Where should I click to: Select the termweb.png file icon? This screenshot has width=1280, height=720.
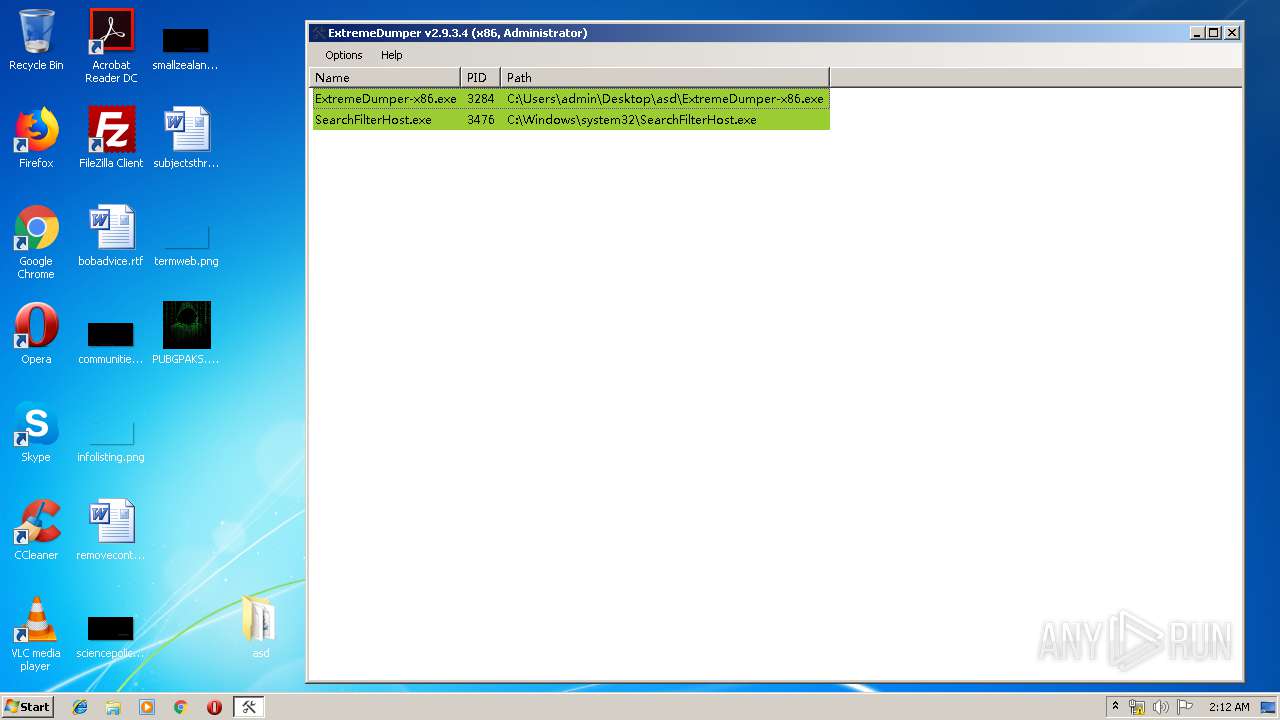(186, 243)
